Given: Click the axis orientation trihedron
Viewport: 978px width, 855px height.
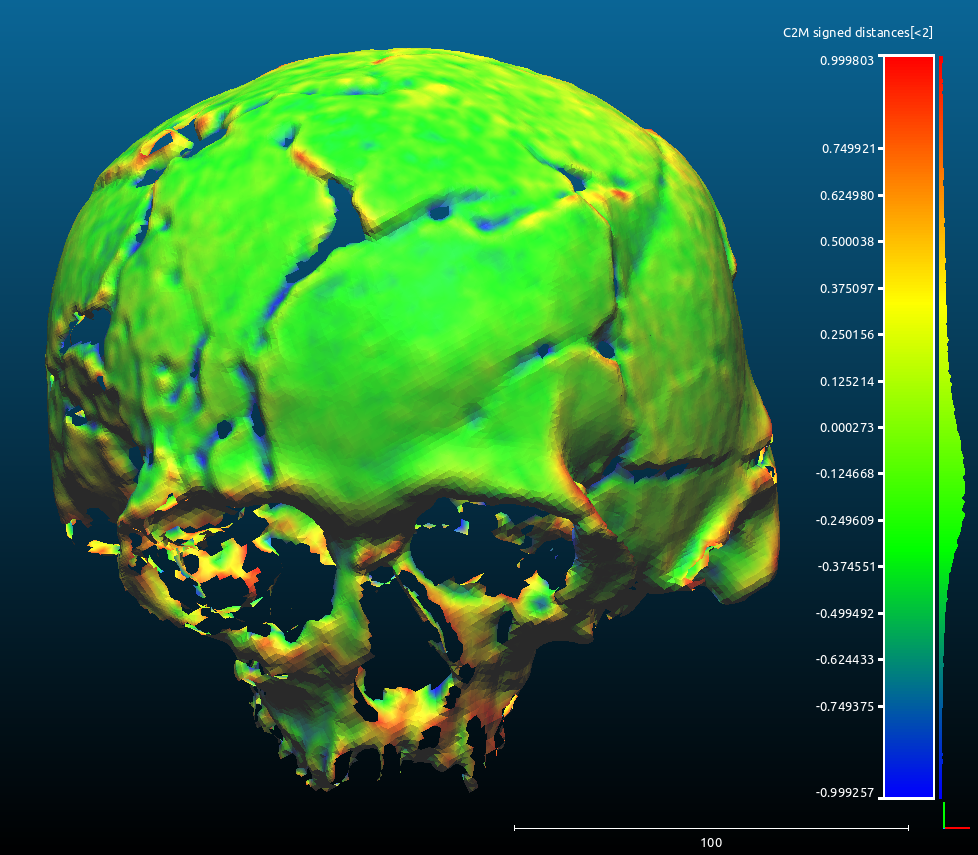Looking at the screenshot, I should tap(956, 816).
